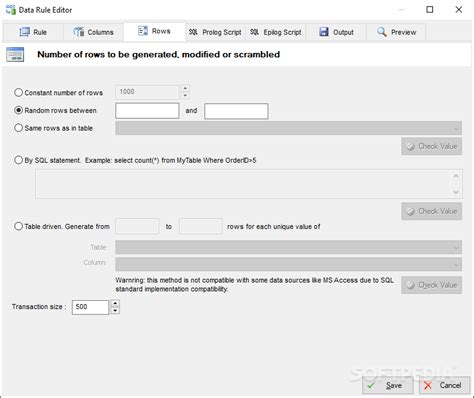Screen dimensions: 474x398
Task: Switch to the Columns tab
Action: tap(93, 32)
